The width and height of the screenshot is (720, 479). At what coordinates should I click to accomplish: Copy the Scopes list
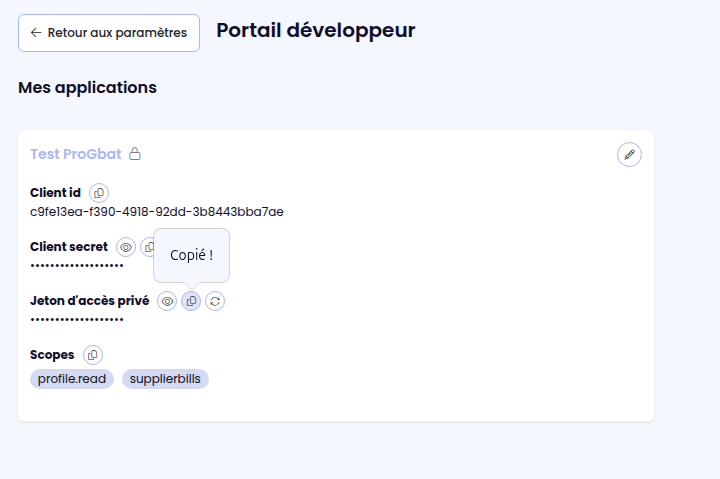(x=93, y=355)
